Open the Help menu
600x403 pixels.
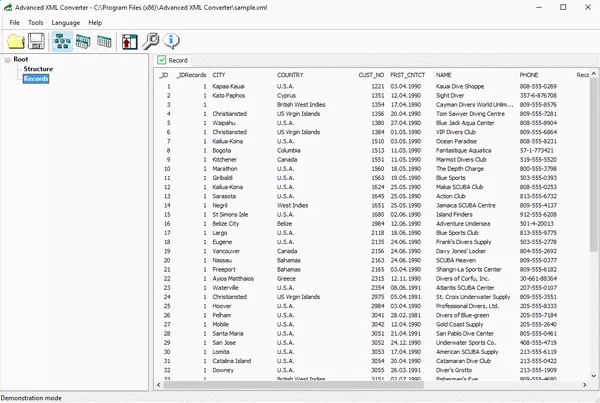coord(95,22)
